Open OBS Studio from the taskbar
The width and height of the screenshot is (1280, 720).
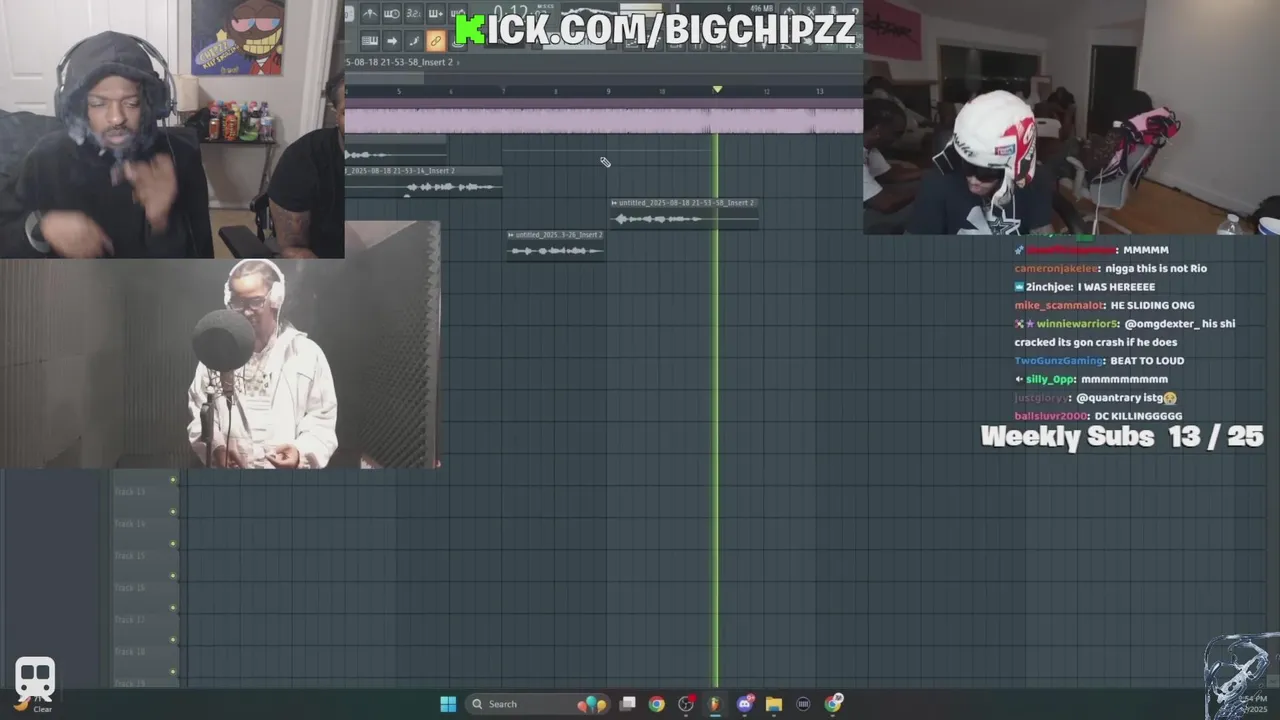click(x=686, y=704)
